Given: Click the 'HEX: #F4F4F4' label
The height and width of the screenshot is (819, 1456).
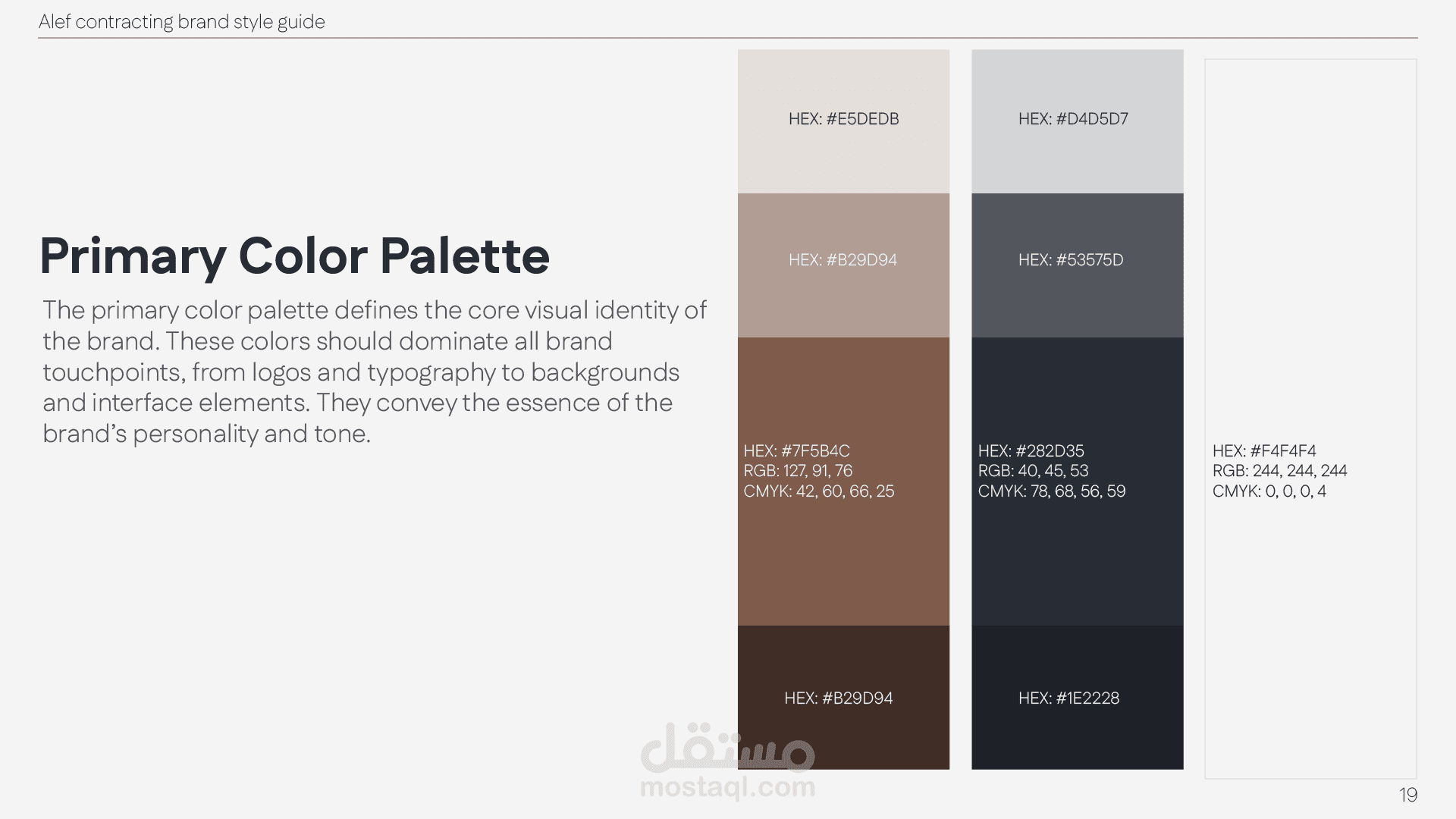Looking at the screenshot, I should [1264, 450].
